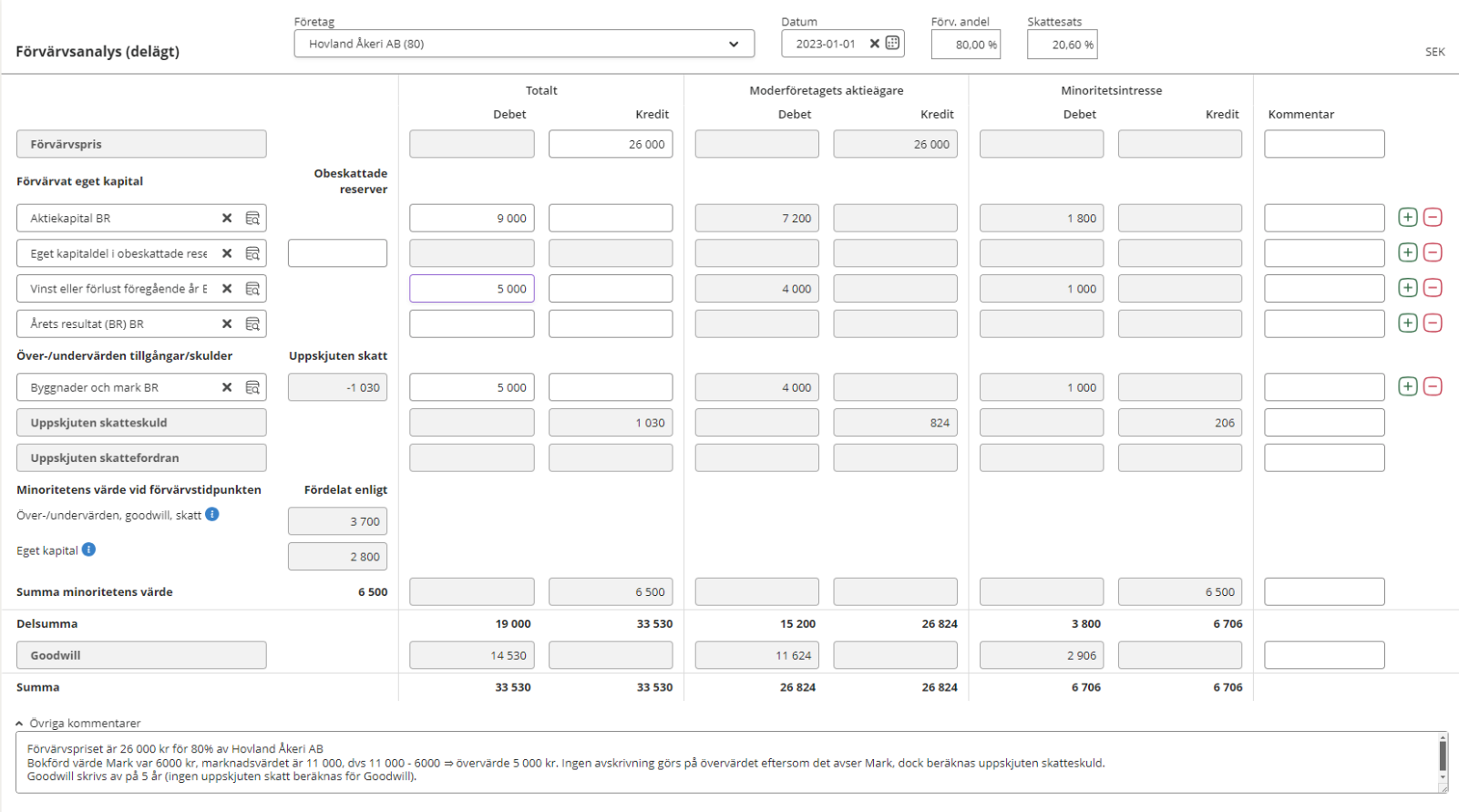Collapse the Övriga kommentarer section

(x=19, y=724)
